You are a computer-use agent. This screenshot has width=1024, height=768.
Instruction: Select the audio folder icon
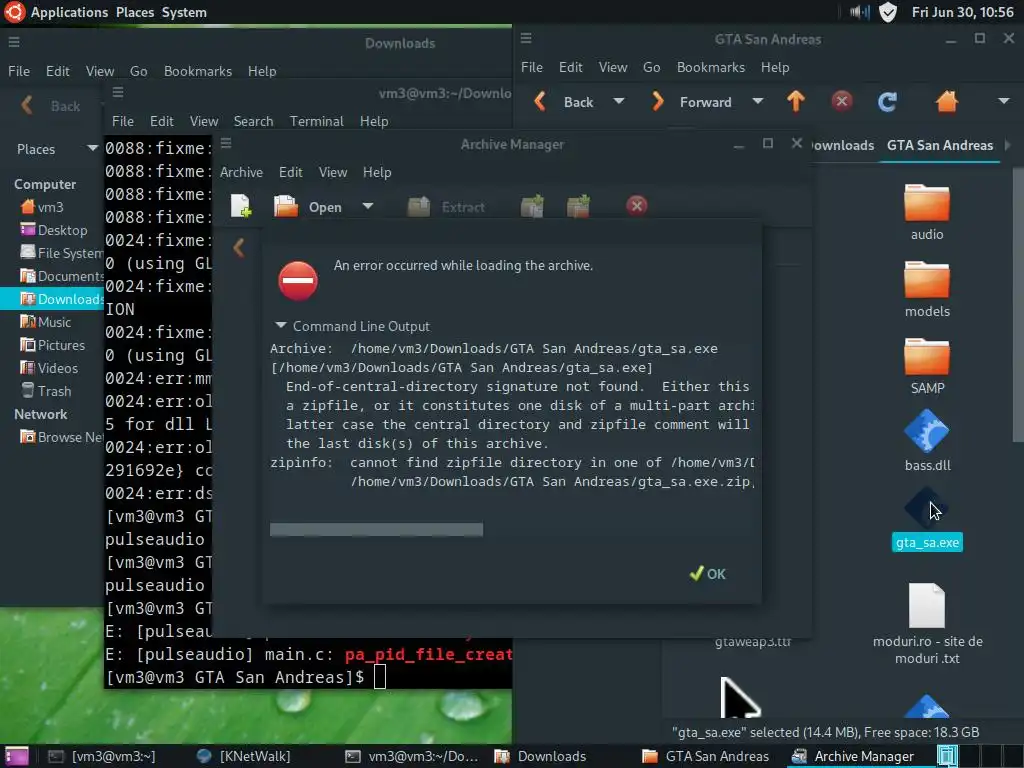[927, 203]
